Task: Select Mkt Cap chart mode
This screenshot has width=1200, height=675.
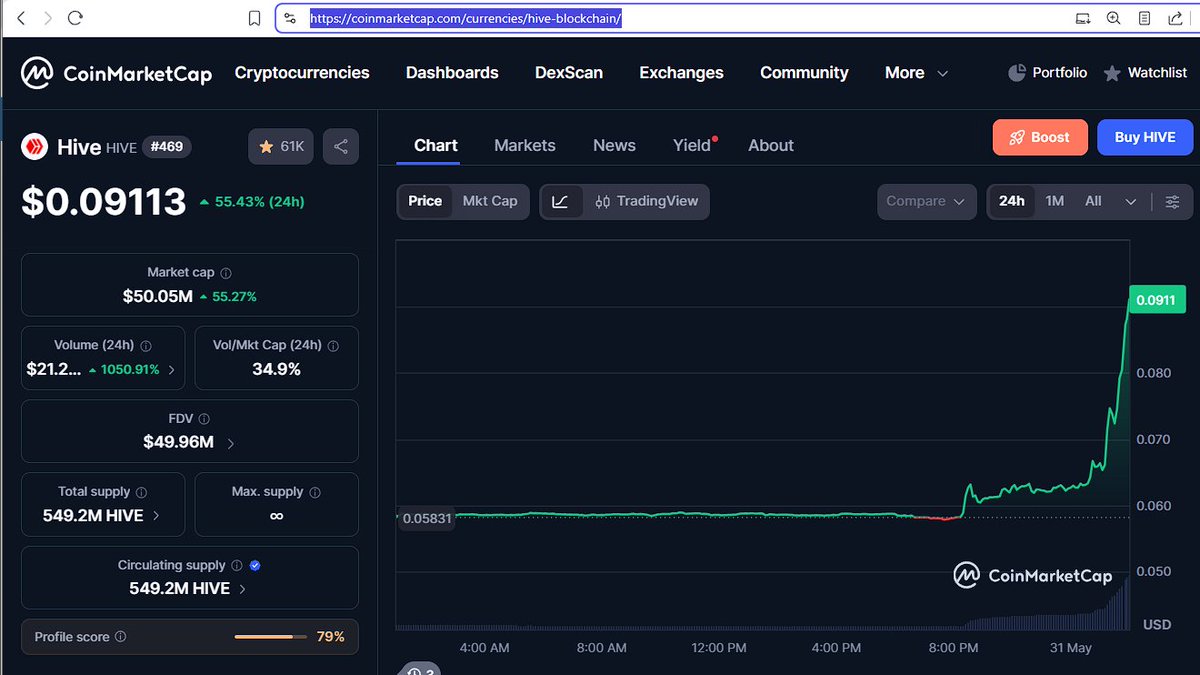Action: (x=490, y=201)
